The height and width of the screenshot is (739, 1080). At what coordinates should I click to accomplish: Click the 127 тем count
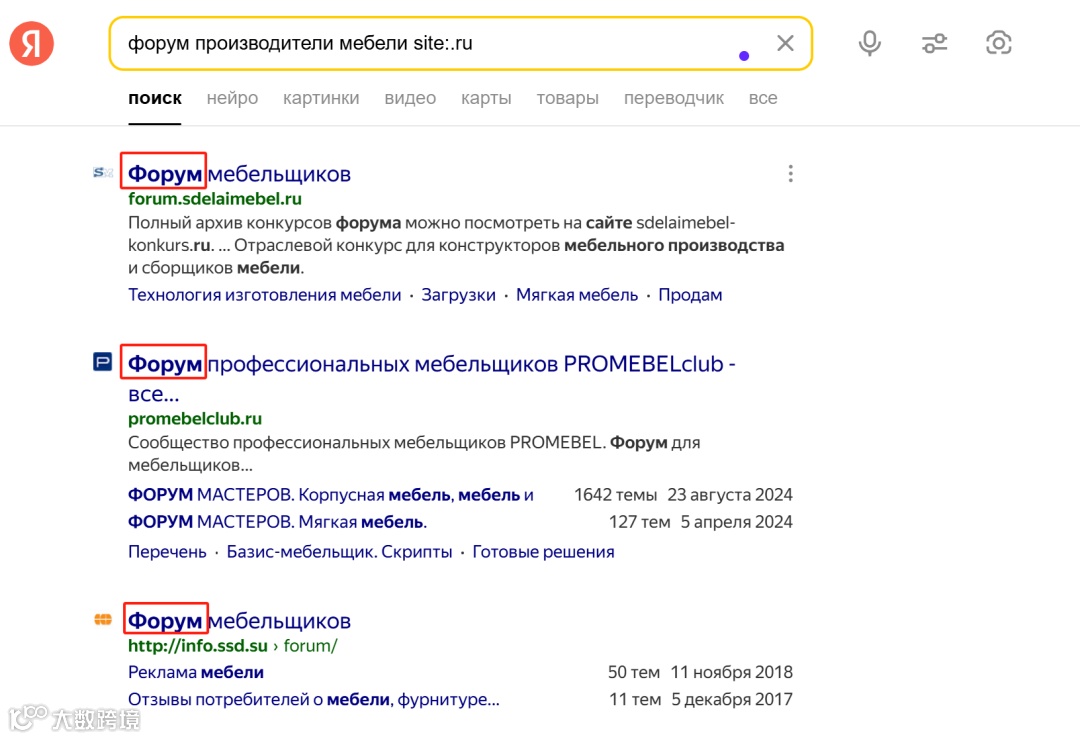(639, 522)
